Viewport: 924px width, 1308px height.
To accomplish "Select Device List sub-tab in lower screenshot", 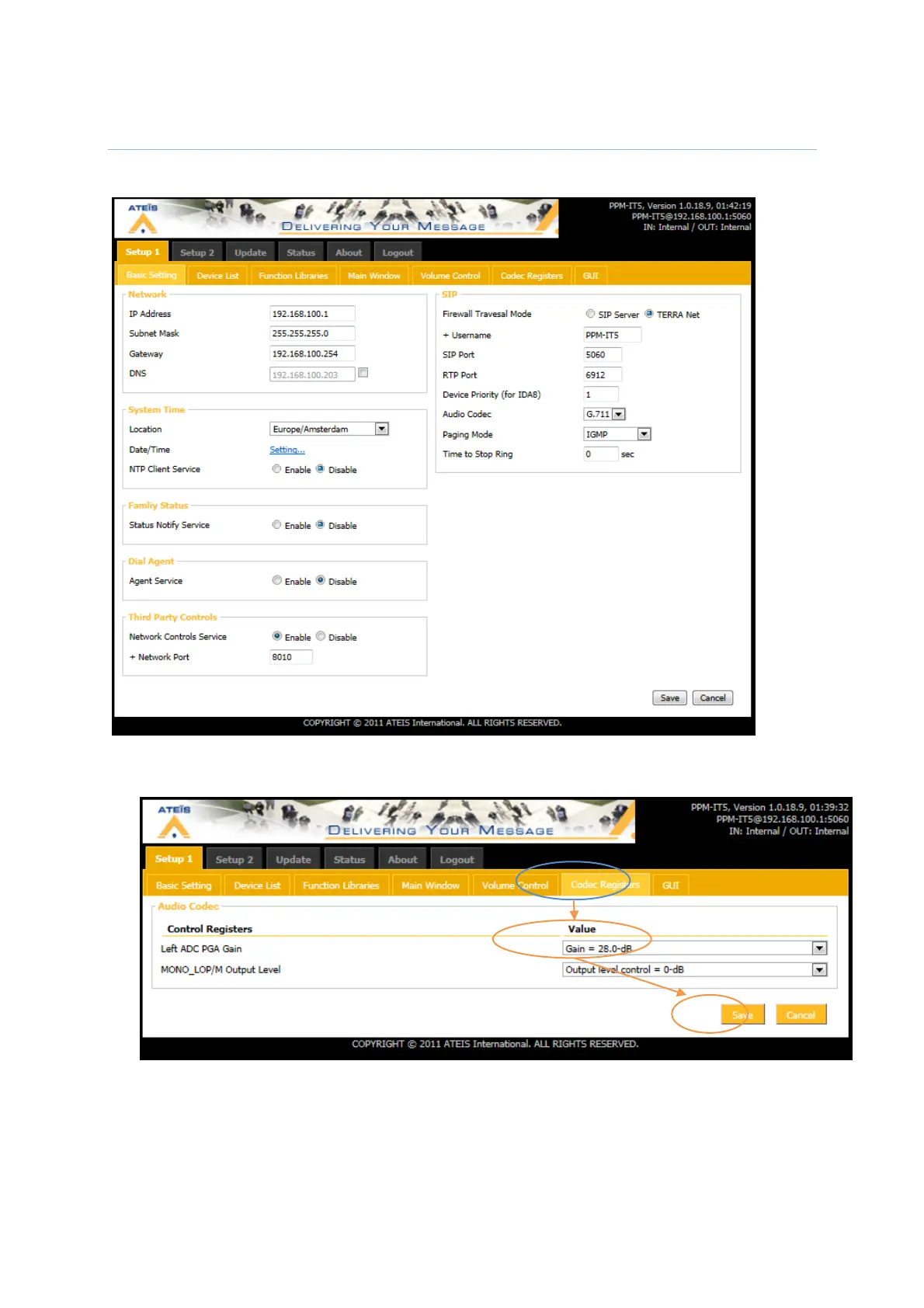I will pyautogui.click(x=257, y=885).
